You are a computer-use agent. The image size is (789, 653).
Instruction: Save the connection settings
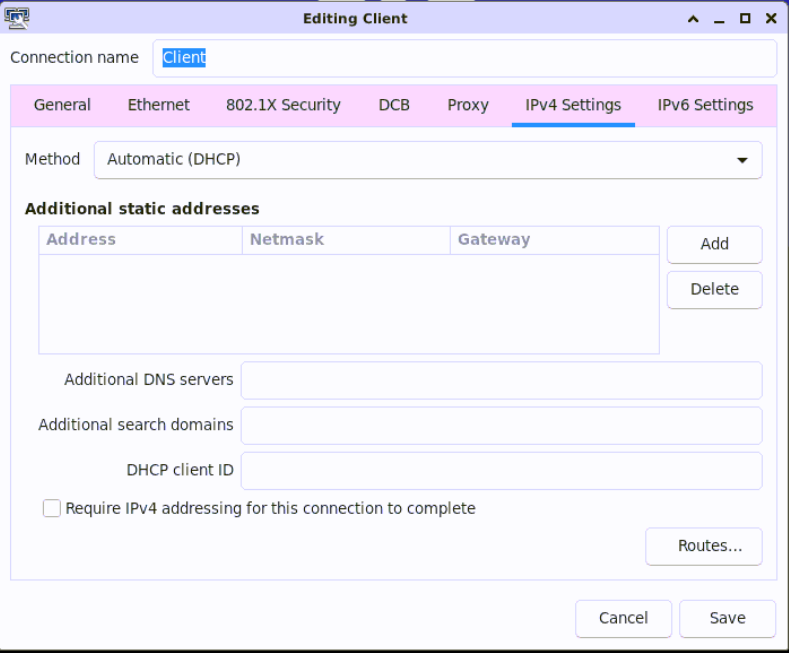727,618
